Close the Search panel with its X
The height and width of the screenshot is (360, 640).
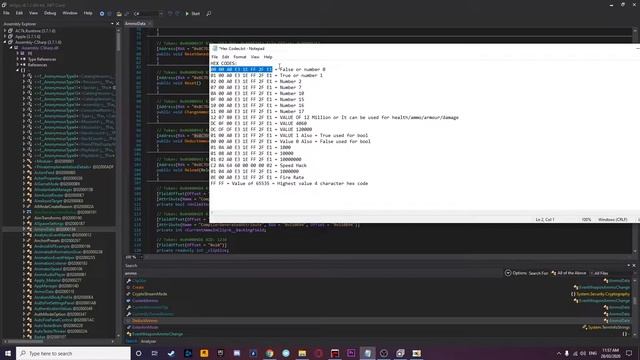coord(634,266)
